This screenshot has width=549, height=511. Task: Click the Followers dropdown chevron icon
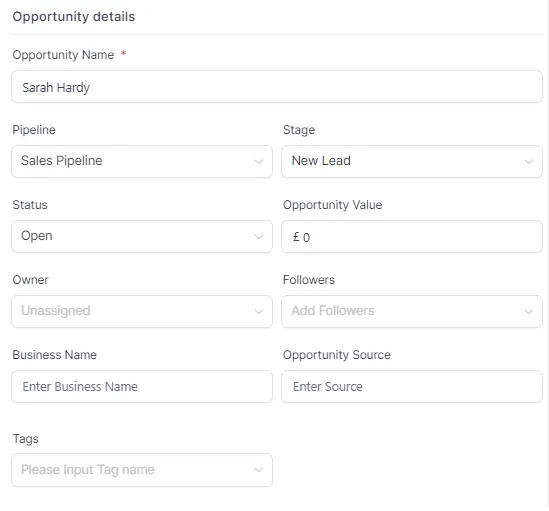[x=529, y=311]
